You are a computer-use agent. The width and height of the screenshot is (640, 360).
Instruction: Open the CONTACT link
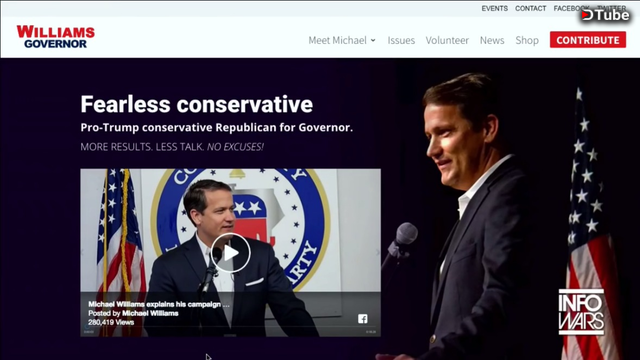point(530,8)
